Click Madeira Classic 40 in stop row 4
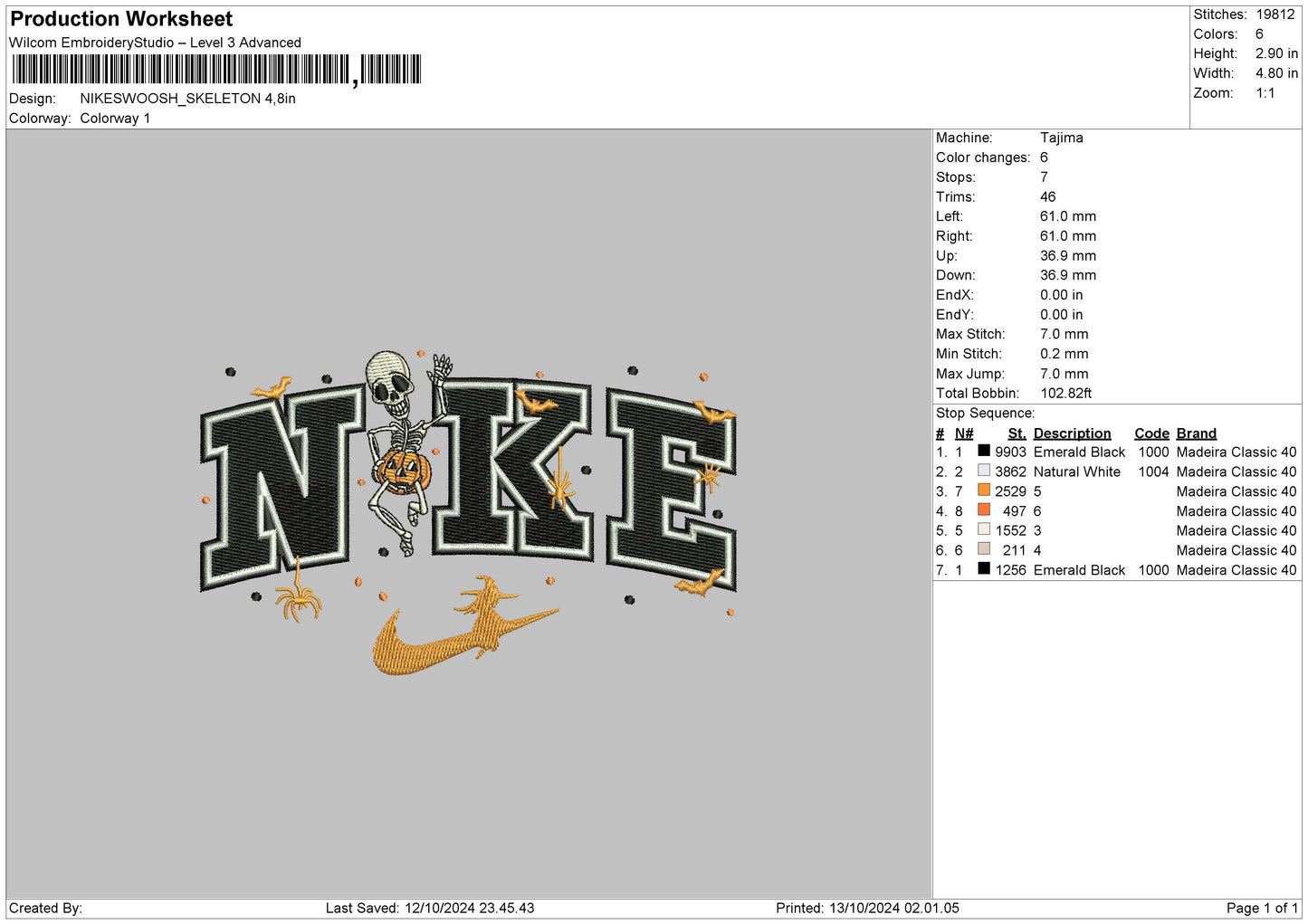The image size is (1308, 924). point(1236,511)
